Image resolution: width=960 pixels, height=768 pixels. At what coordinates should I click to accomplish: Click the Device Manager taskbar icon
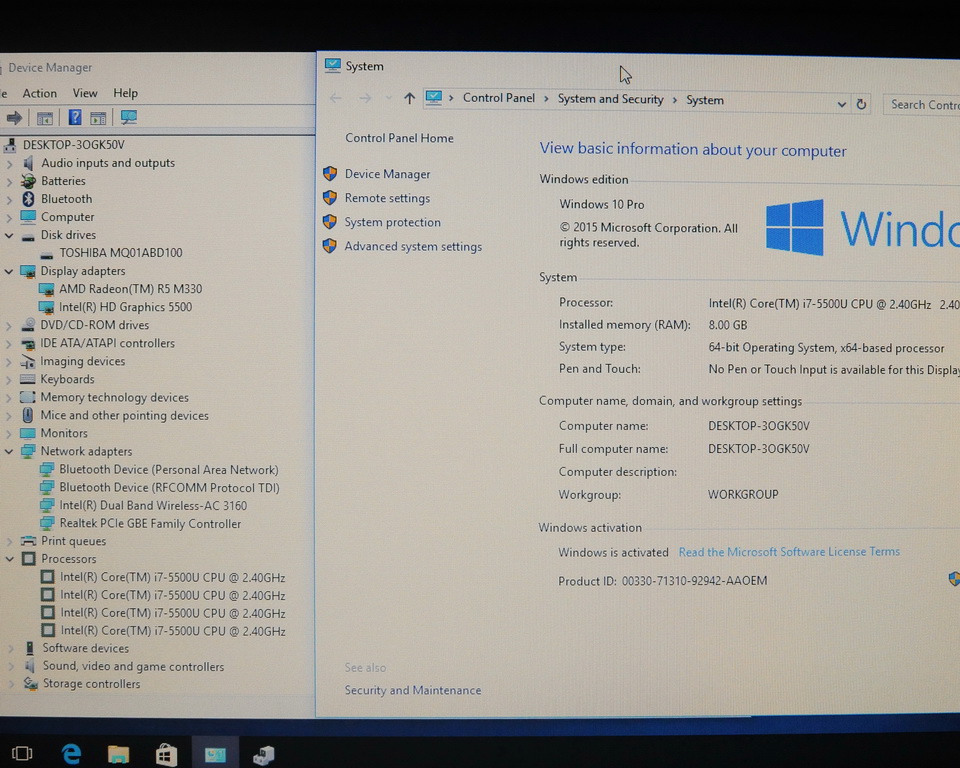(264, 755)
